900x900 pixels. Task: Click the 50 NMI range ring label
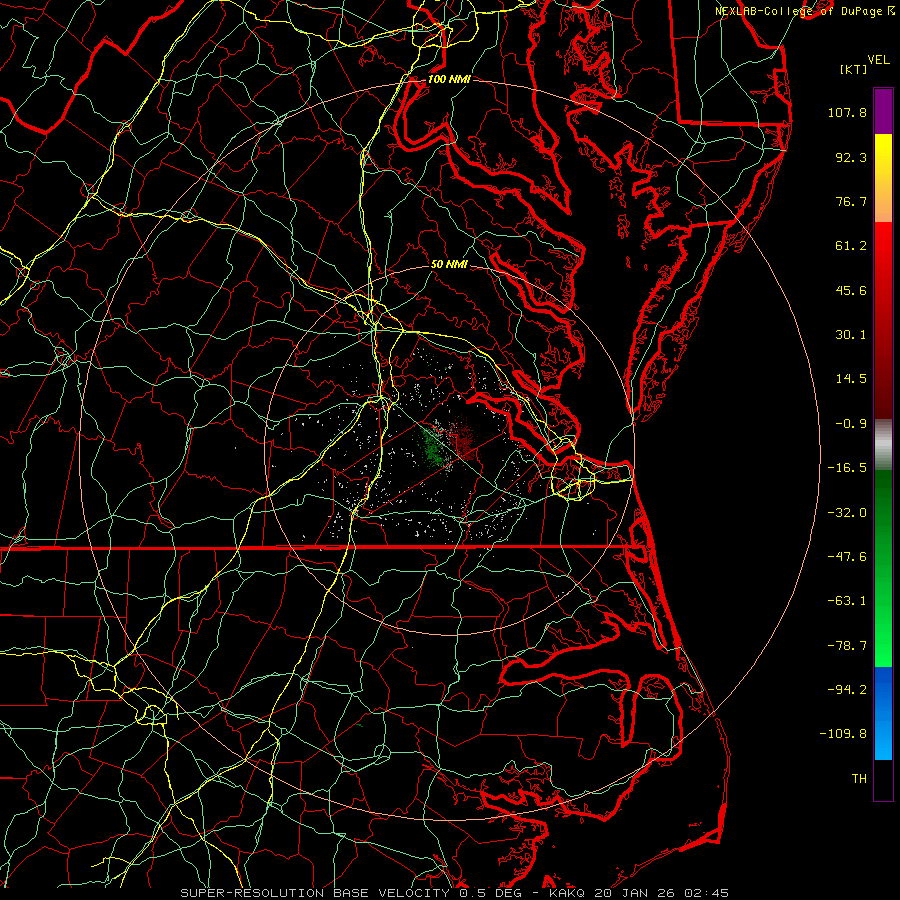(449, 264)
